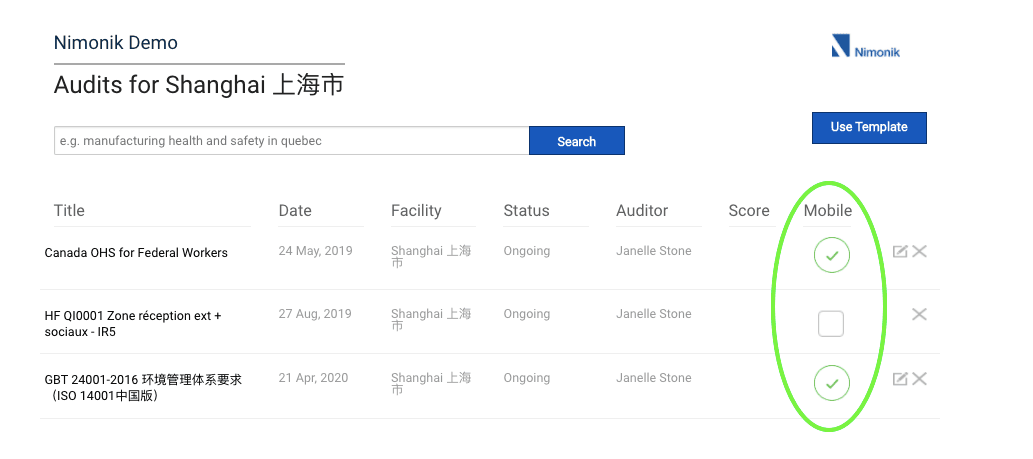Sort by the Auditor column header
This screenshot has width=1033, height=459.
[x=642, y=211]
